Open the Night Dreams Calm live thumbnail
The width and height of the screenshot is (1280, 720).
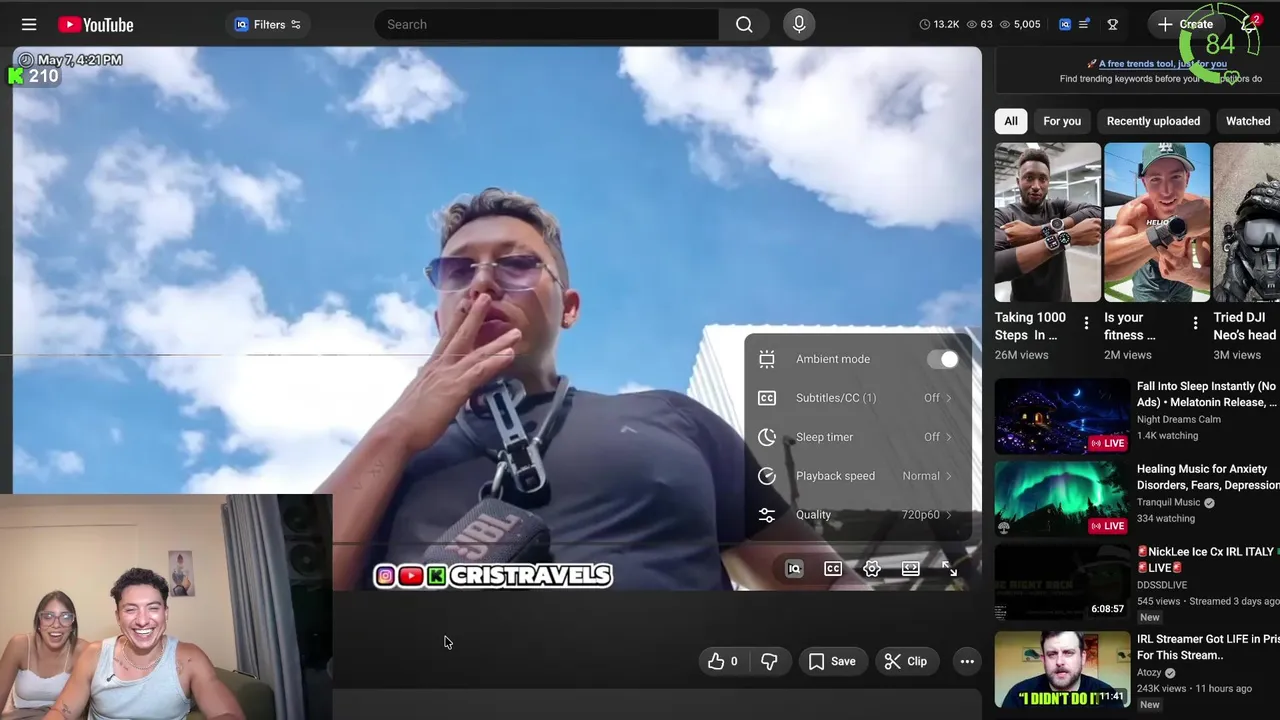[1062, 416]
